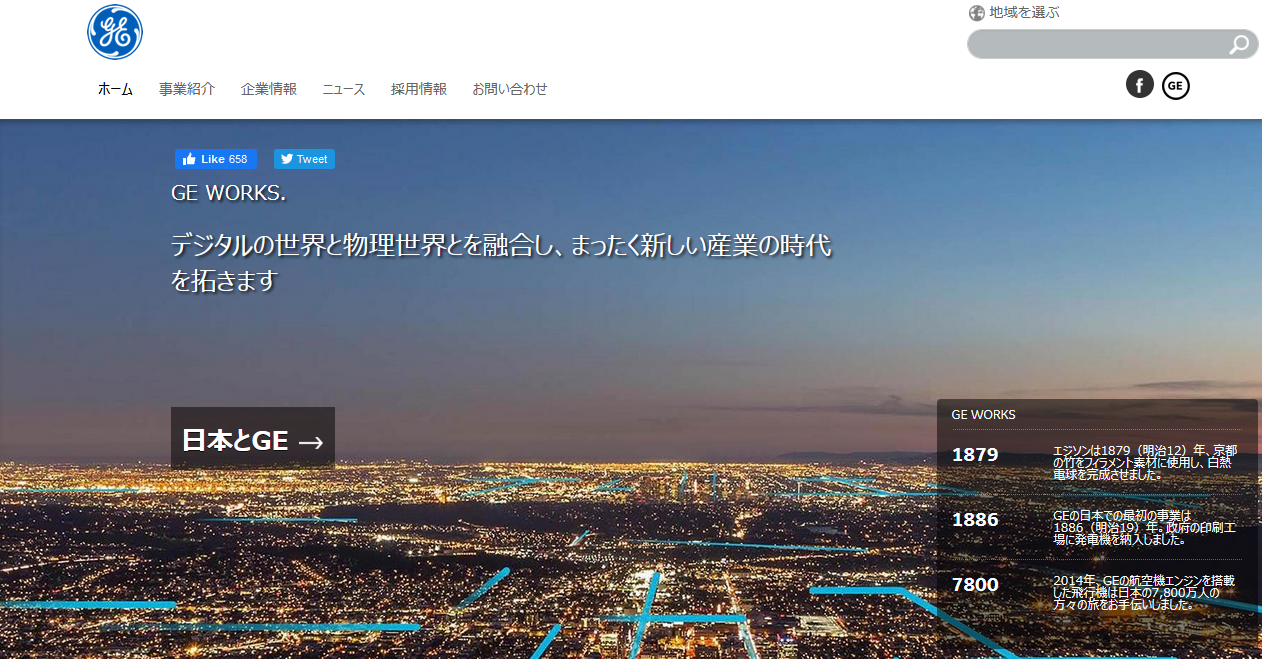The height and width of the screenshot is (659, 1262).
Task: Select the 7800 fact number
Action: [975, 585]
